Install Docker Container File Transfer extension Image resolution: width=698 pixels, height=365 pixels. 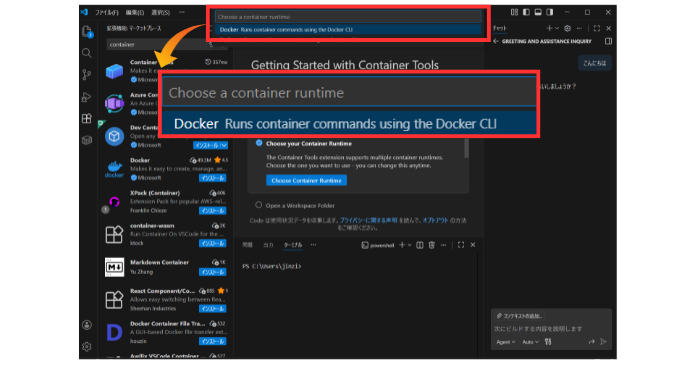[213, 341]
